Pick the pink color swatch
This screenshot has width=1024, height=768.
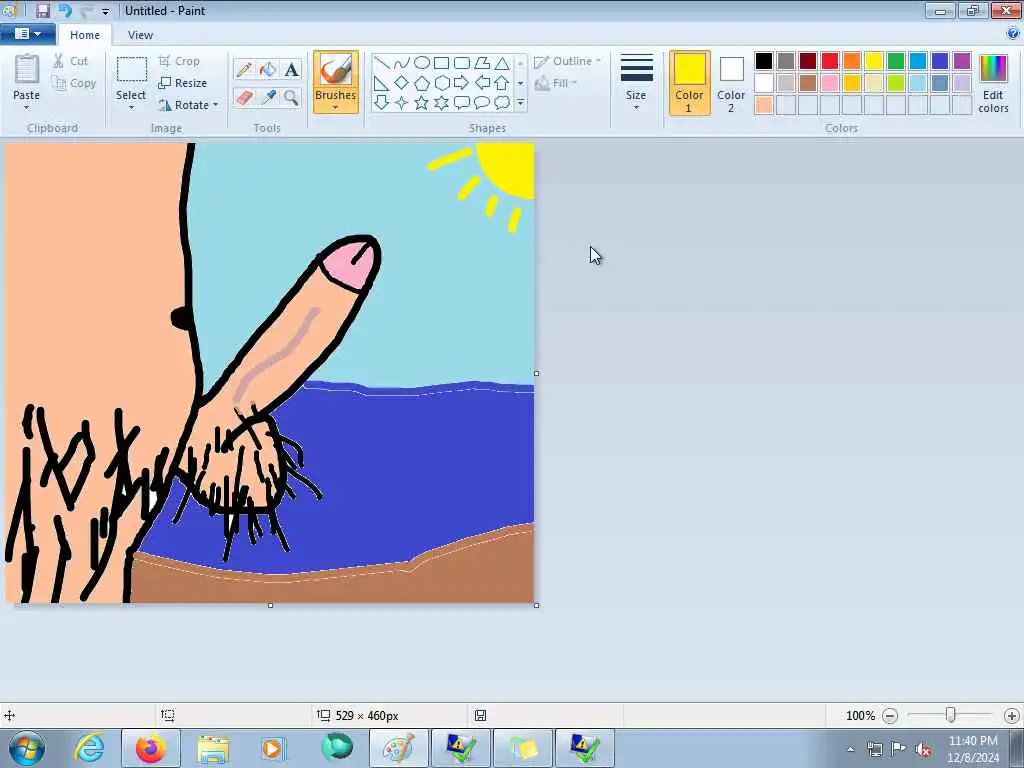tap(830, 83)
